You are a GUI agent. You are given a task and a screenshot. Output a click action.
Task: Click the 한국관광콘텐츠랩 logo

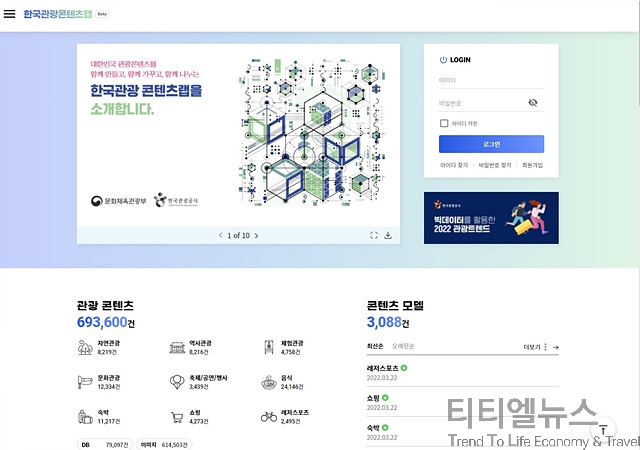coord(58,14)
